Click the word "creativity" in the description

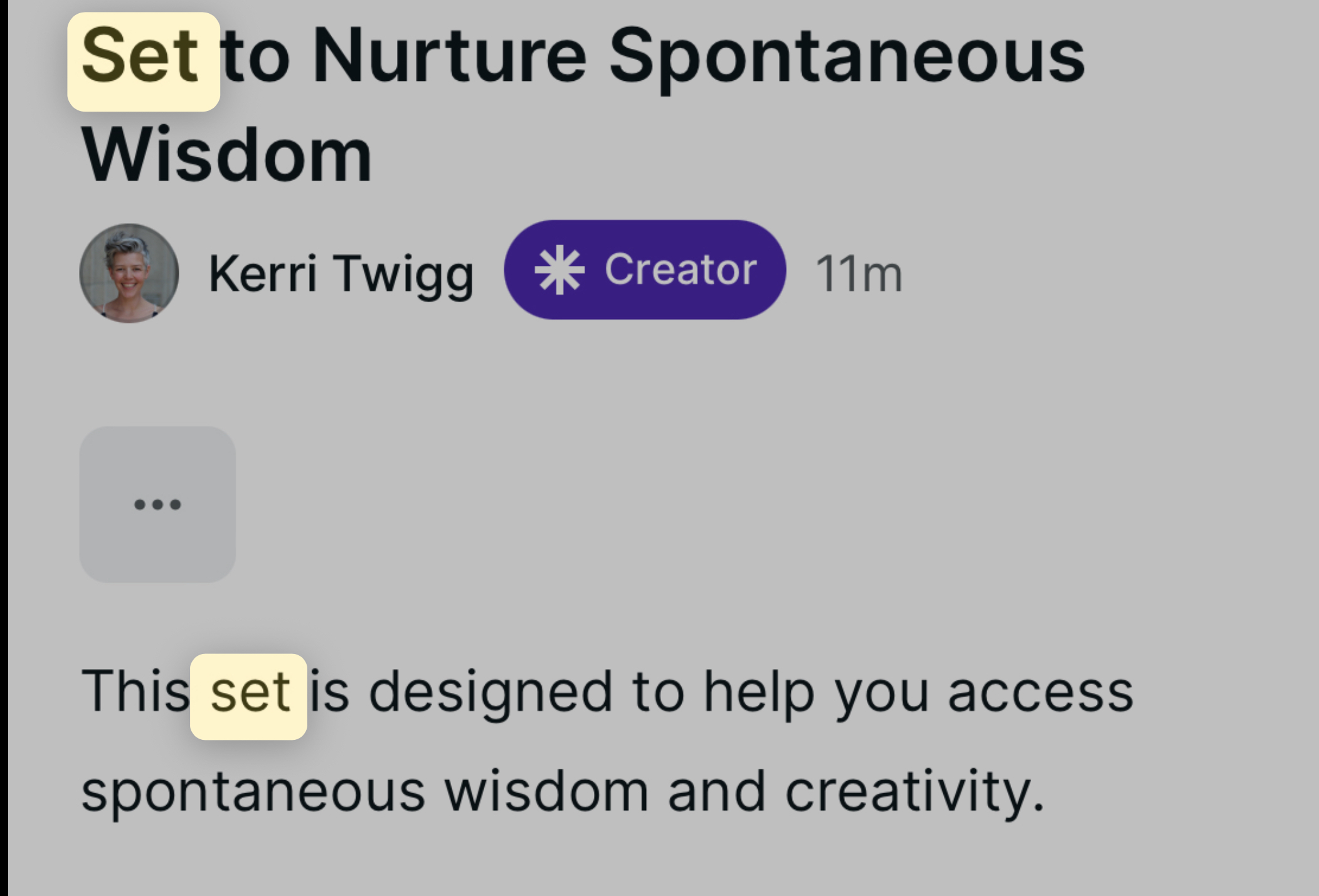click(914, 791)
